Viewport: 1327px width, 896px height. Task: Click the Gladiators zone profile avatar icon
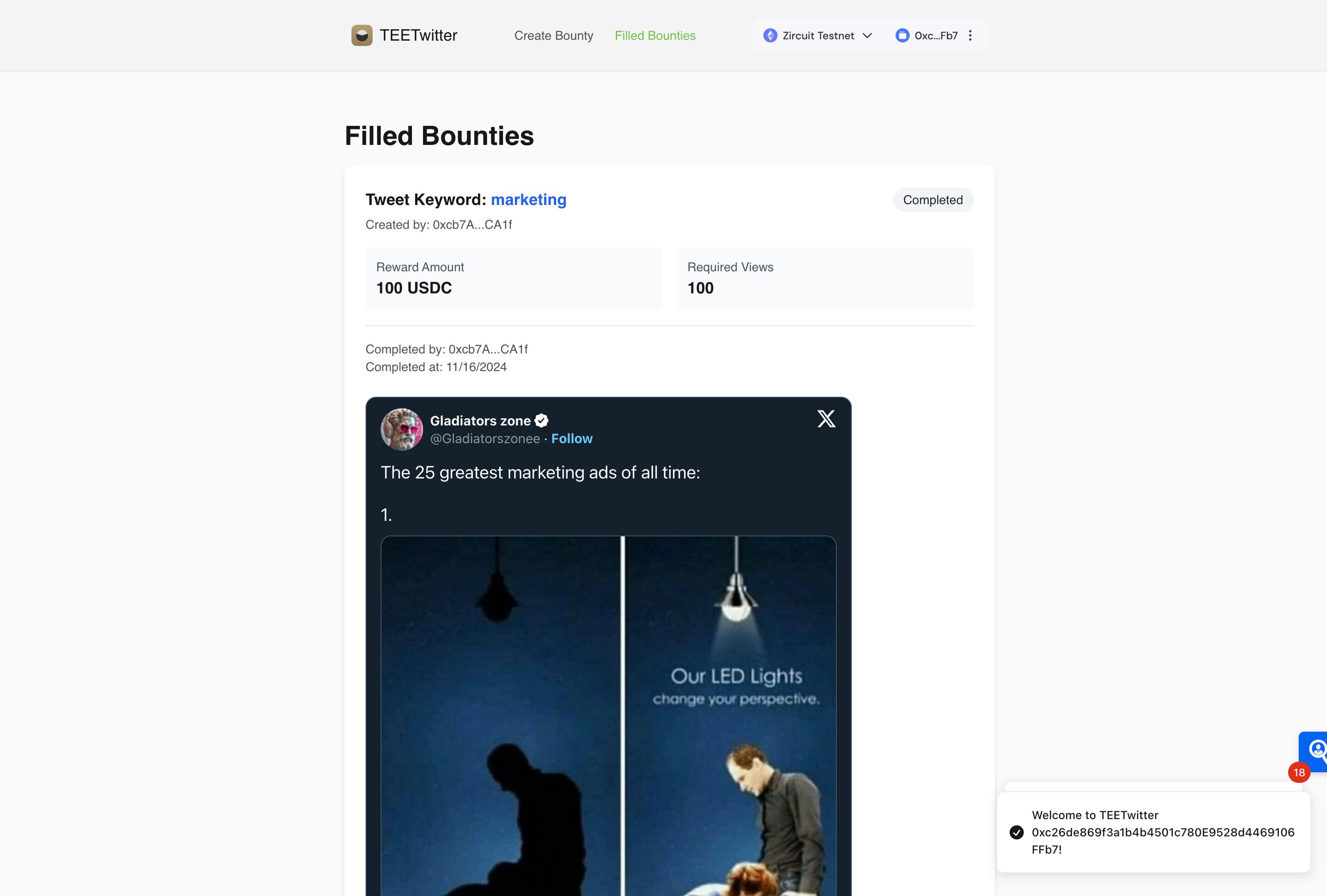click(x=400, y=429)
